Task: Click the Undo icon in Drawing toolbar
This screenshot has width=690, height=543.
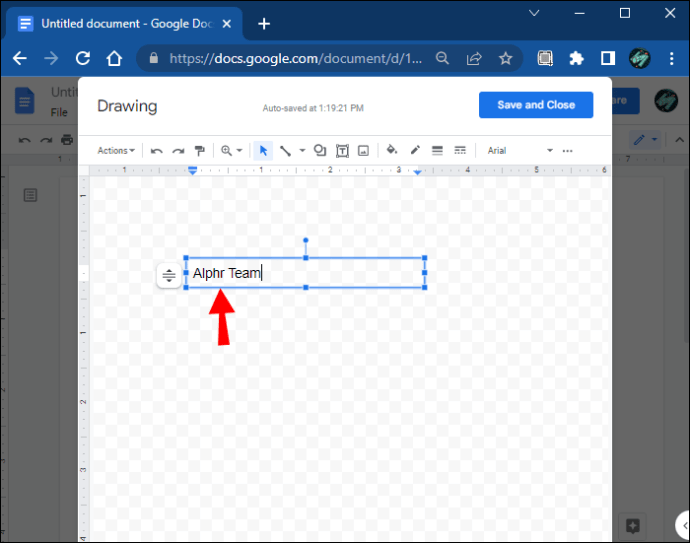Action: pos(157,151)
